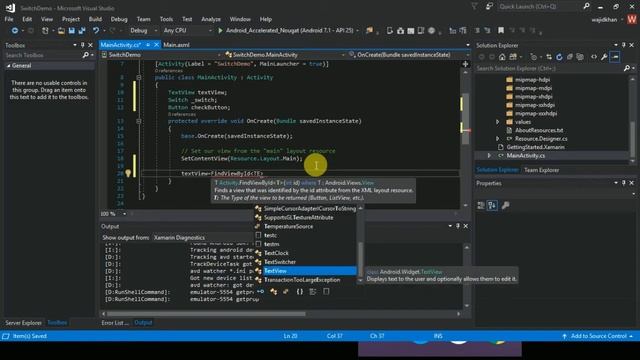Screen dimensions: 640x360
Task: Open the SwitchDemo.MainActivity type dropdown
Action: 285,55
